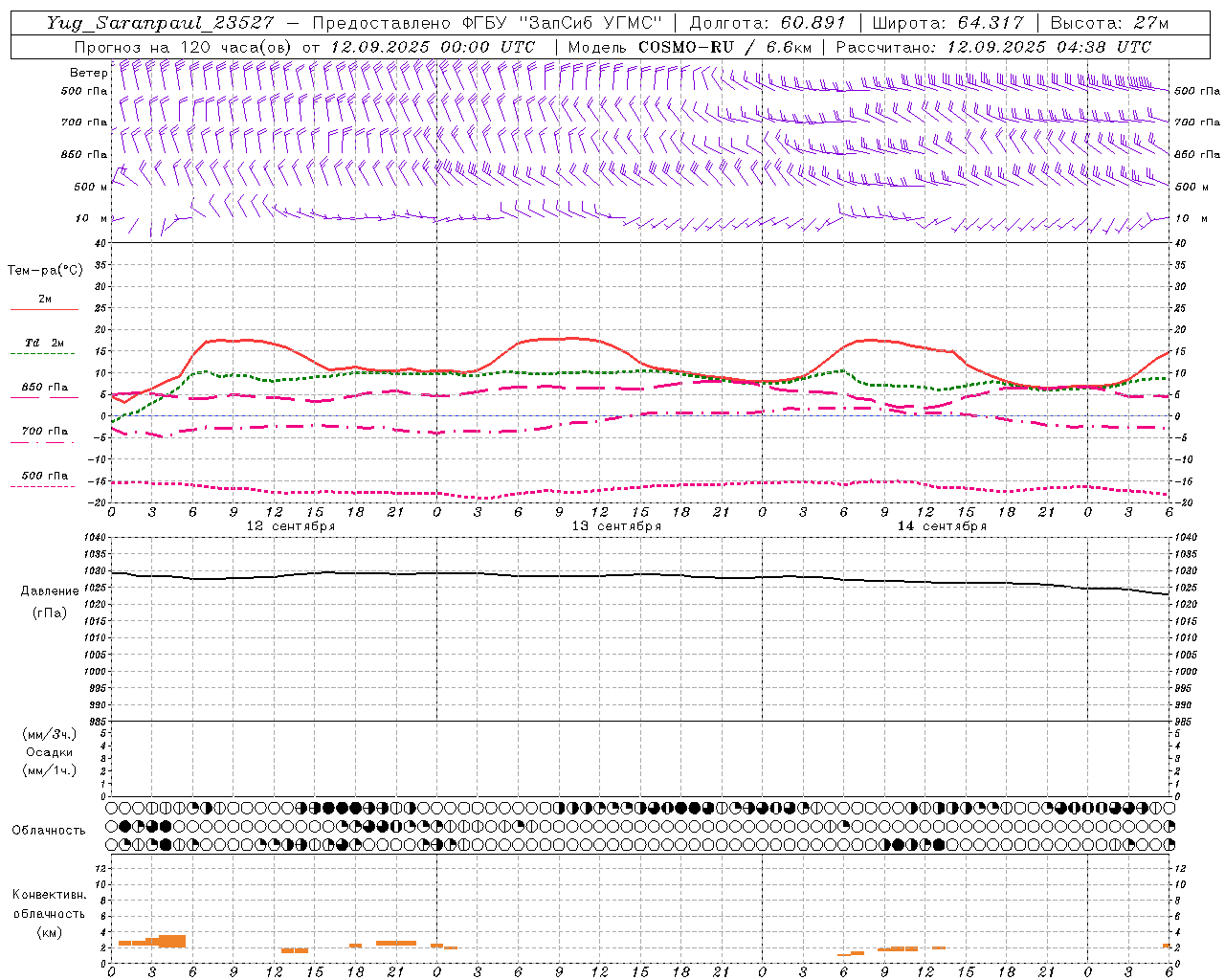Click the 14 сентября date label

(x=942, y=526)
